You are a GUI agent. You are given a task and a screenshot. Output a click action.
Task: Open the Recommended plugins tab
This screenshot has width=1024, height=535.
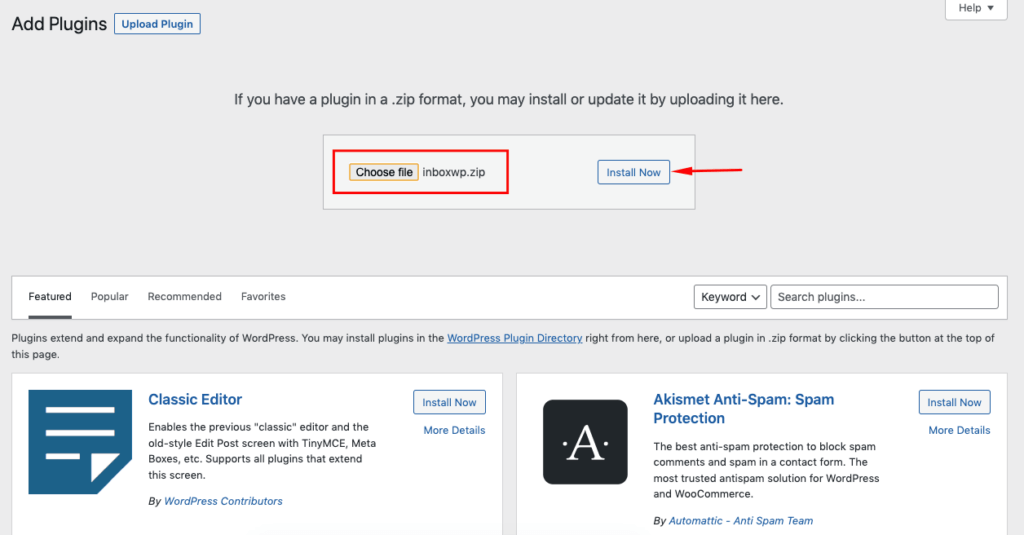tap(184, 297)
